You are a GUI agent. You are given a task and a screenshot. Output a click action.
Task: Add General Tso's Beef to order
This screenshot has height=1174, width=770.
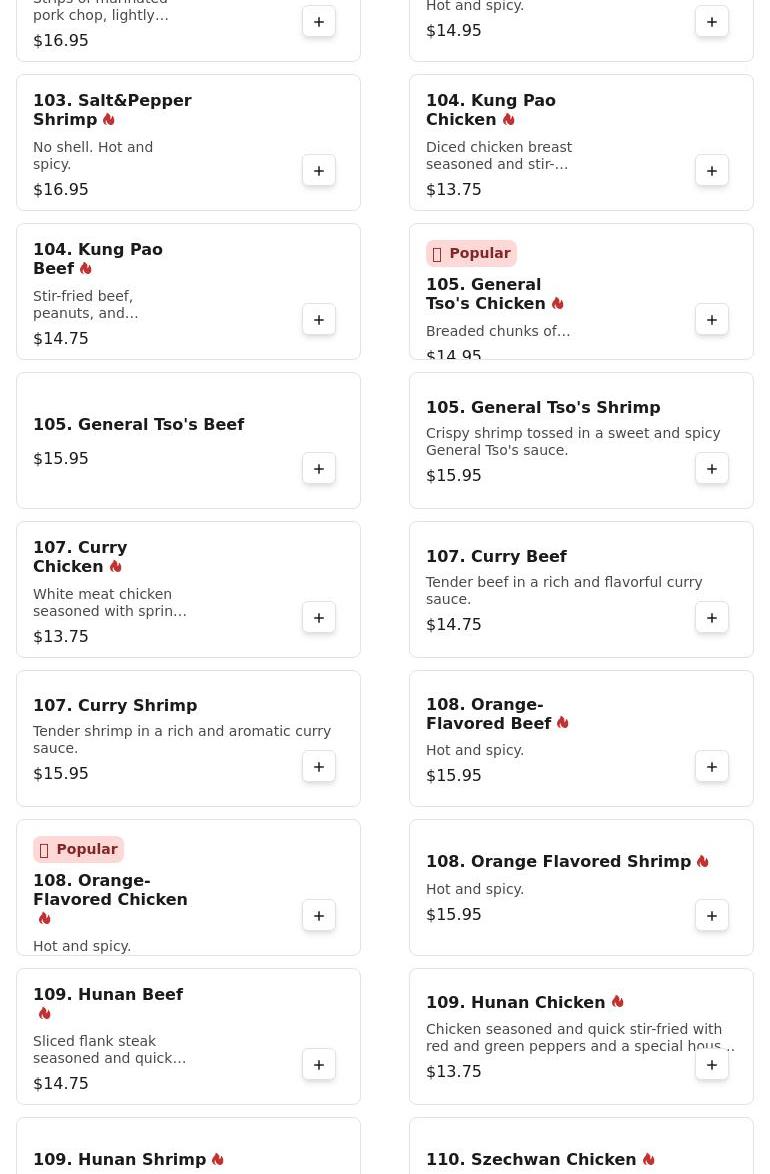click(319, 469)
